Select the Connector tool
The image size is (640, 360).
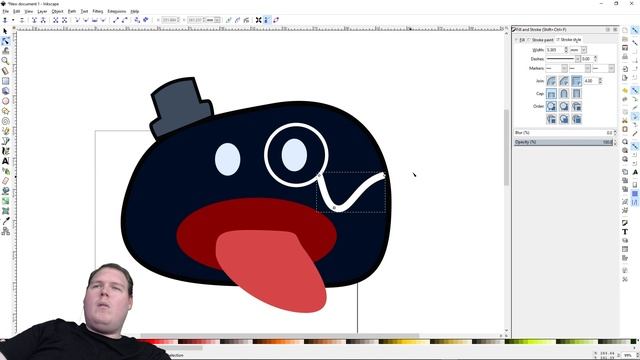click(x=5, y=231)
